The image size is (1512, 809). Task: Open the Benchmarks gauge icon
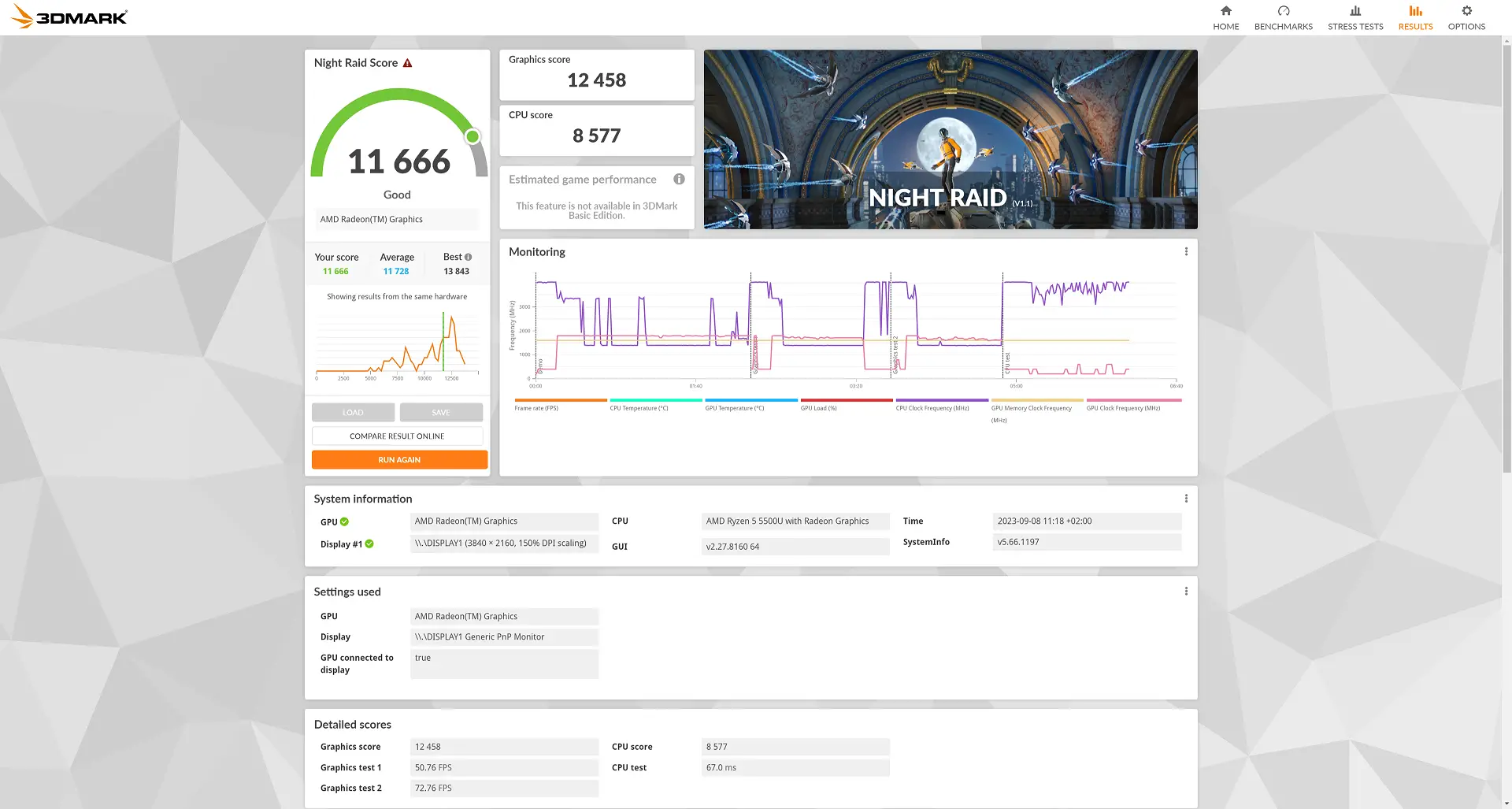[1283, 11]
